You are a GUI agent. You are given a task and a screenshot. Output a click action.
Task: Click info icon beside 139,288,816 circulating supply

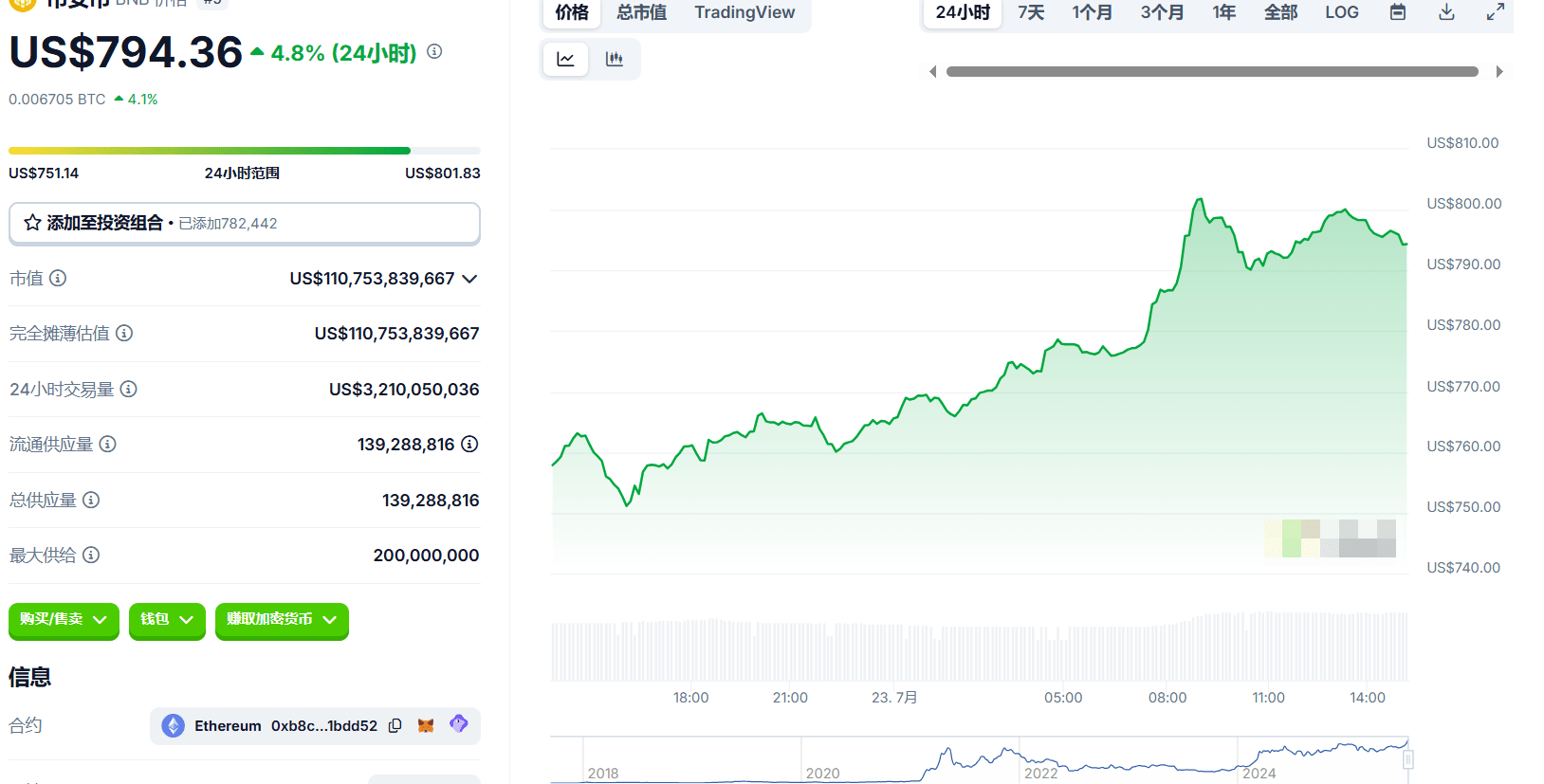[469, 444]
